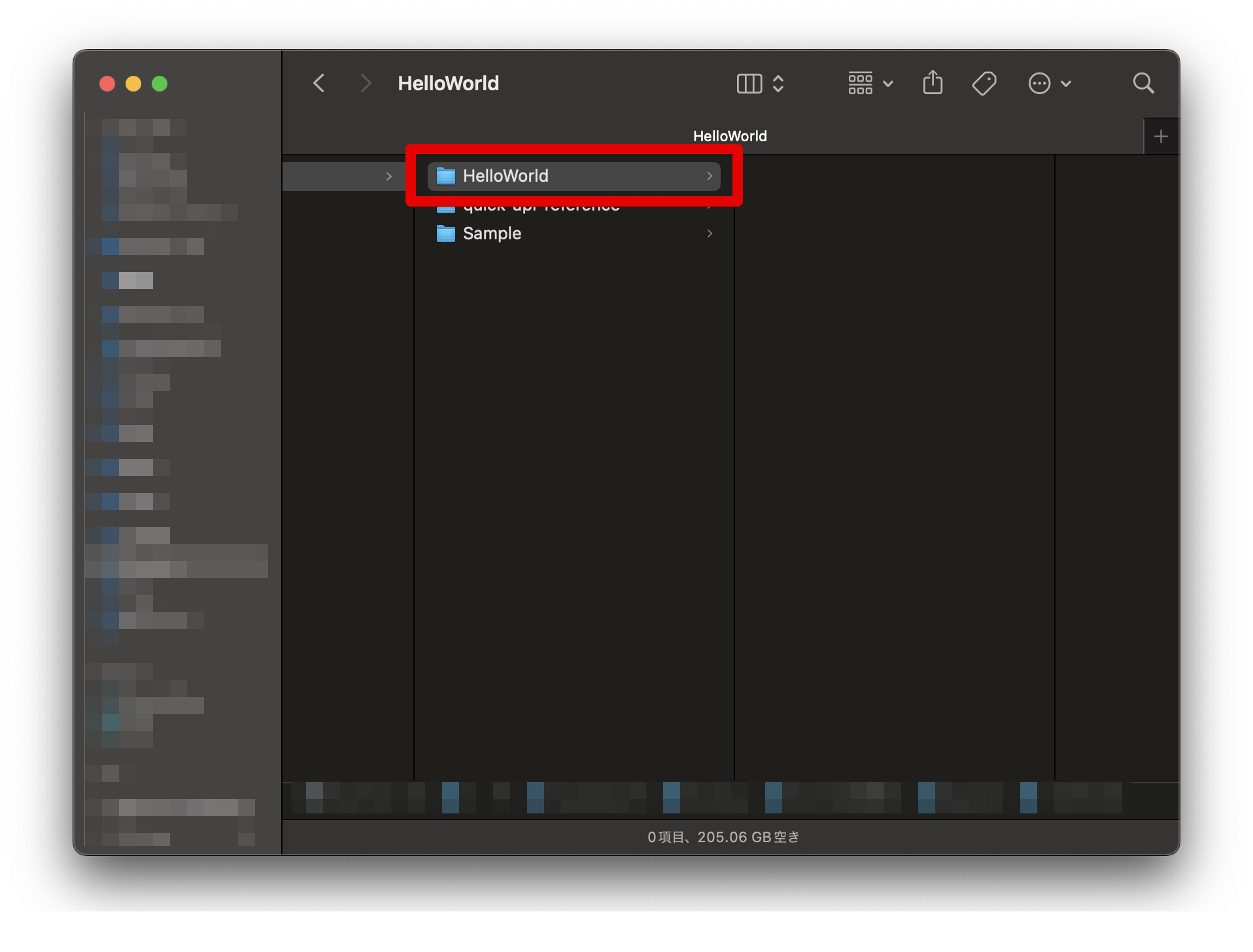Open Finder search with the magnifier icon
The height and width of the screenshot is (952, 1253).
click(1143, 83)
